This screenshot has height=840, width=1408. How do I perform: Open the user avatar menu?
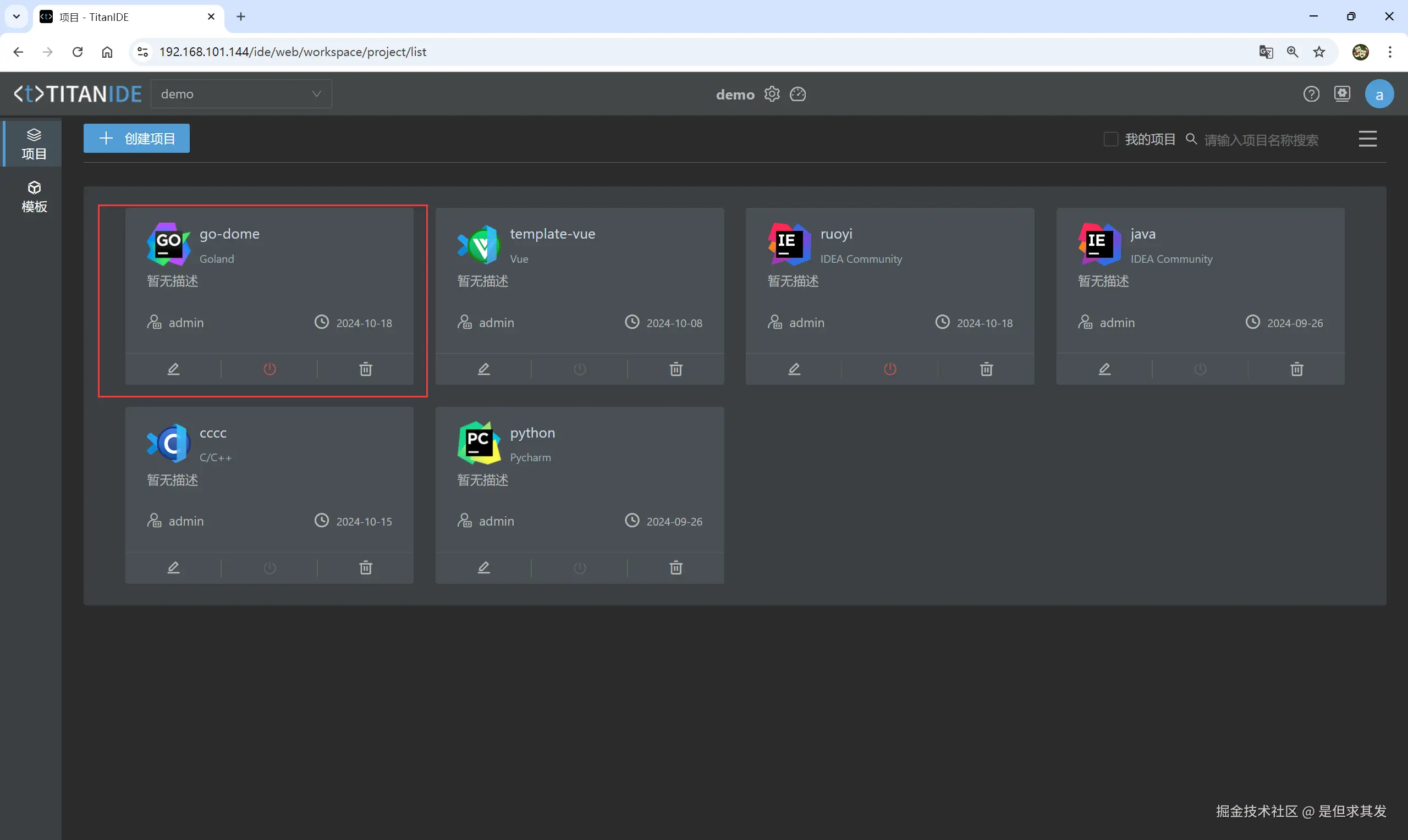pos(1379,94)
